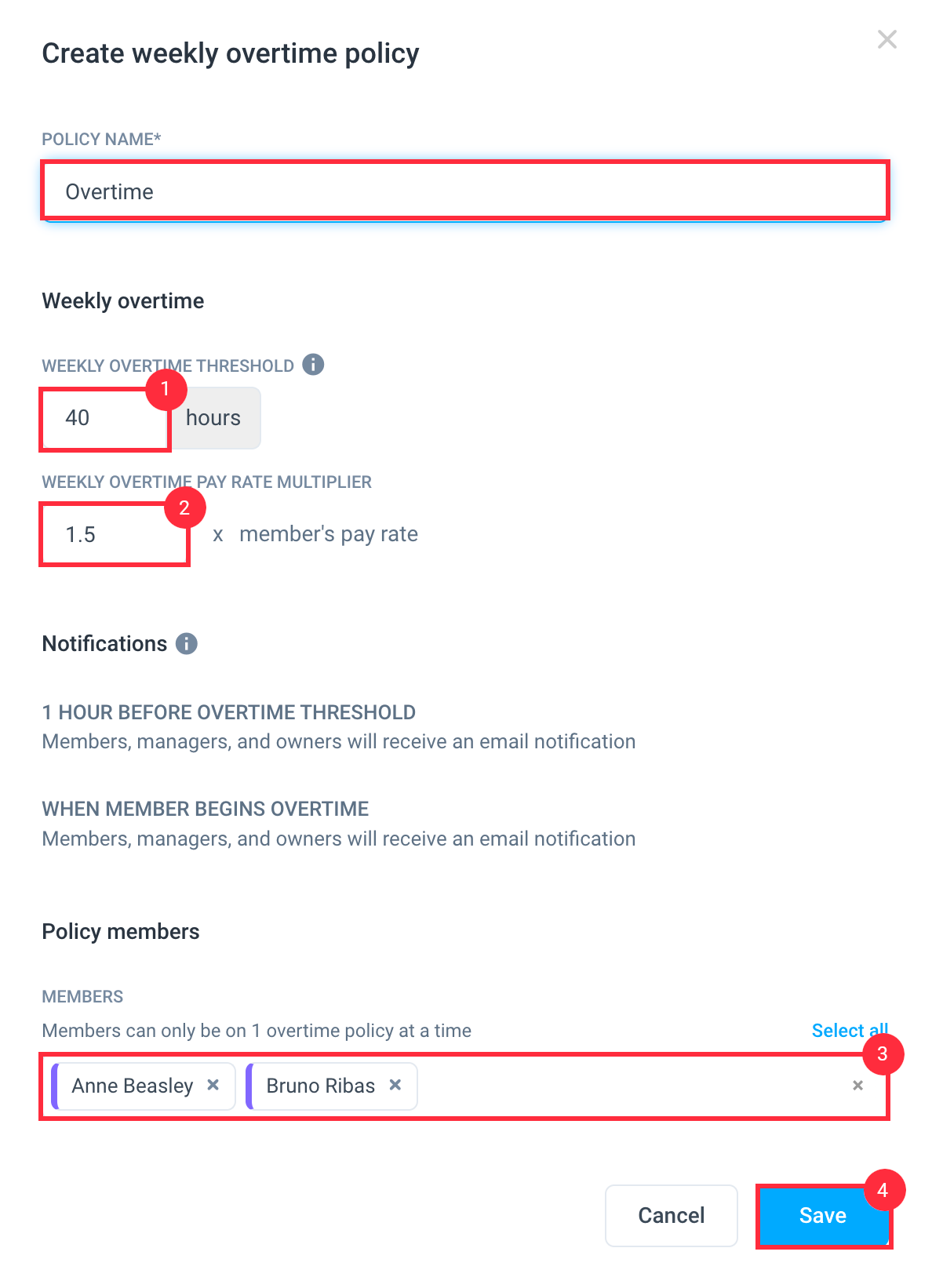Click the Policy Name field
This screenshot has height=1288, width=932.
click(x=464, y=191)
